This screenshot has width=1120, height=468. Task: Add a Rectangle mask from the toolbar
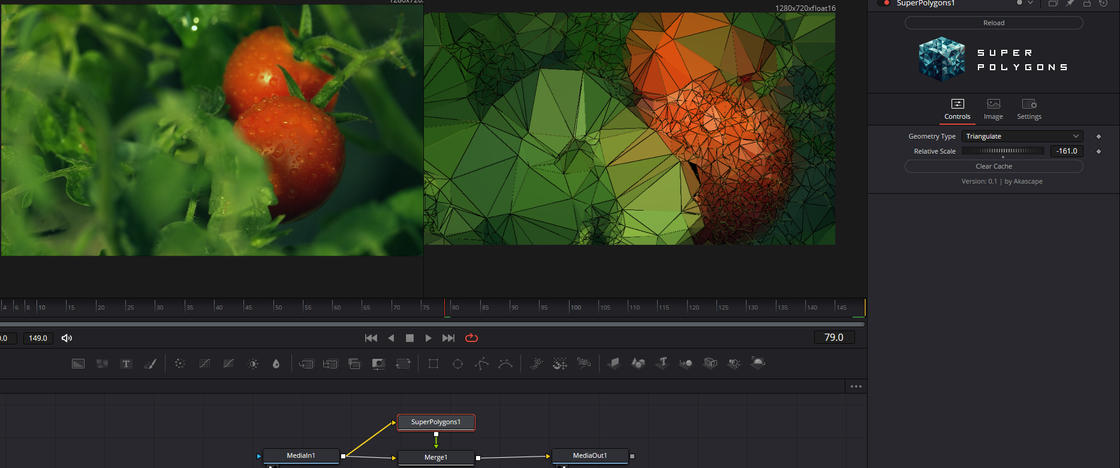coord(433,364)
